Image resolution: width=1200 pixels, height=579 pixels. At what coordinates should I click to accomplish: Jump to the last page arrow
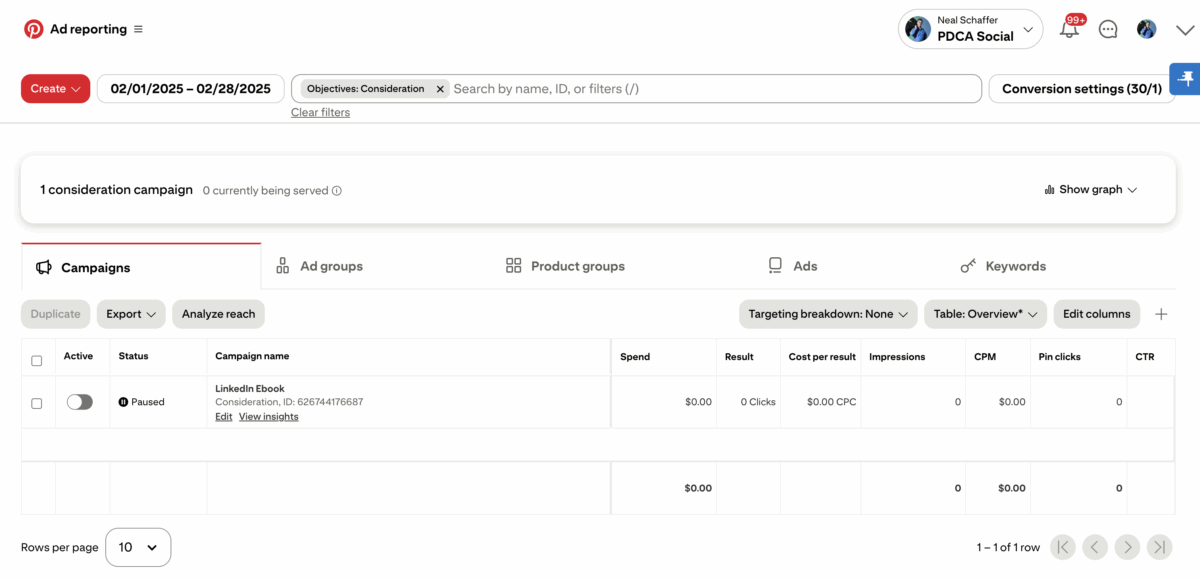click(1159, 547)
